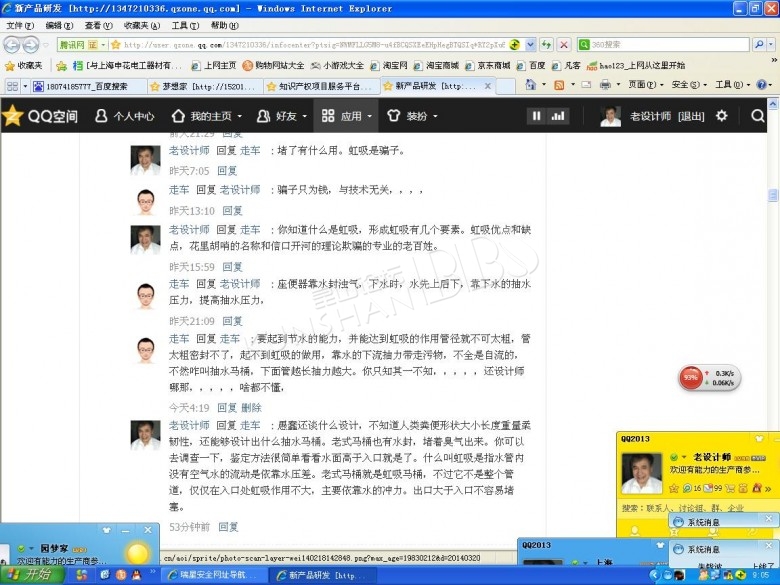The height and width of the screenshot is (585, 780).
Task: Click the IE home page icon
Action: pos(531,85)
